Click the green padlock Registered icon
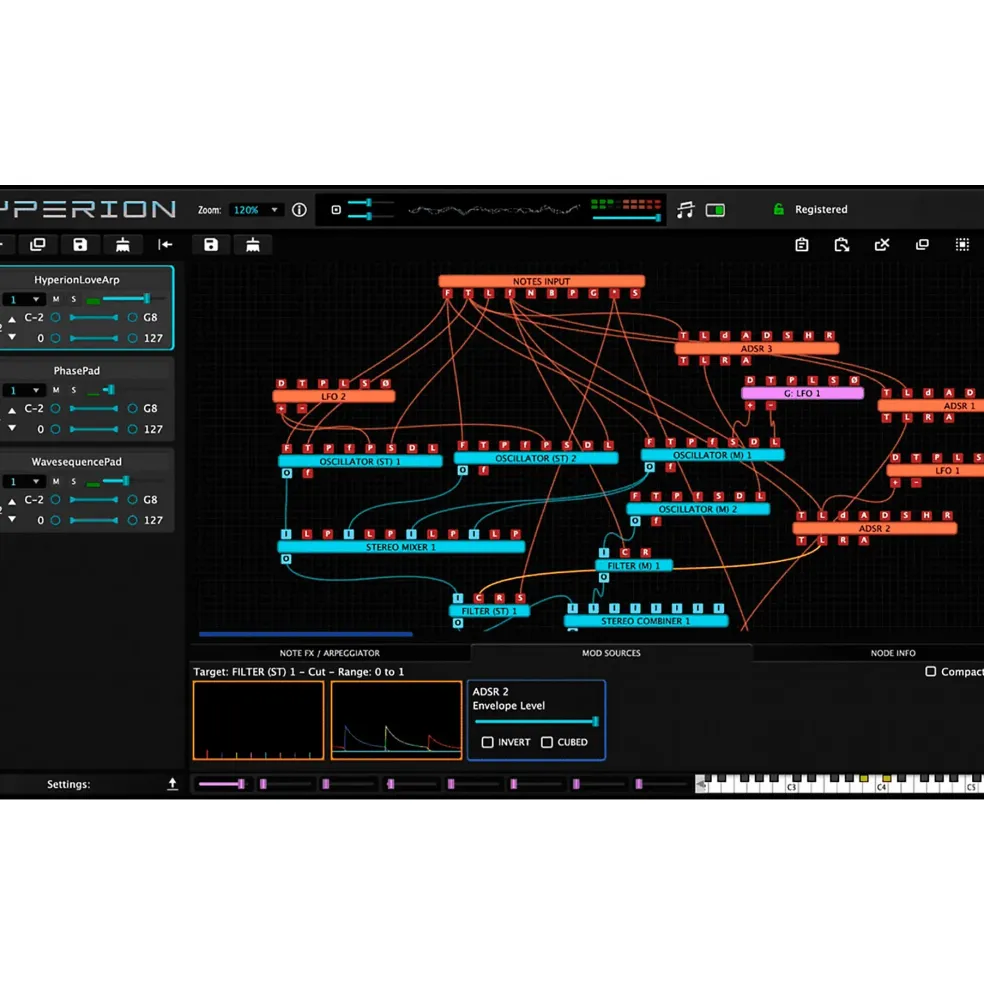Screen dimensions: 984x985 click(779, 210)
